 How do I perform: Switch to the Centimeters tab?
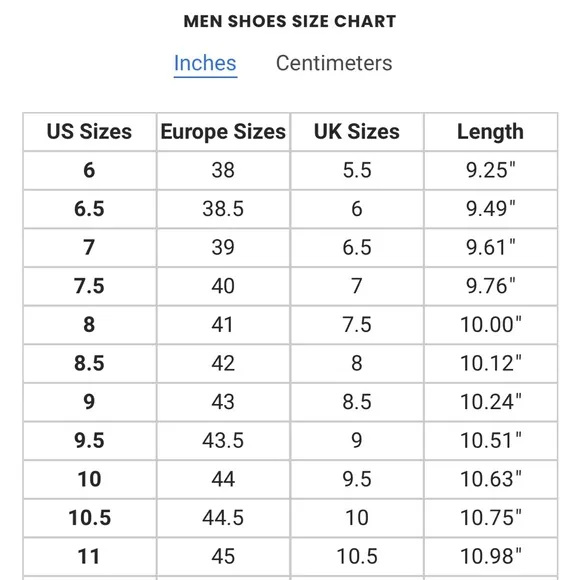coord(334,63)
